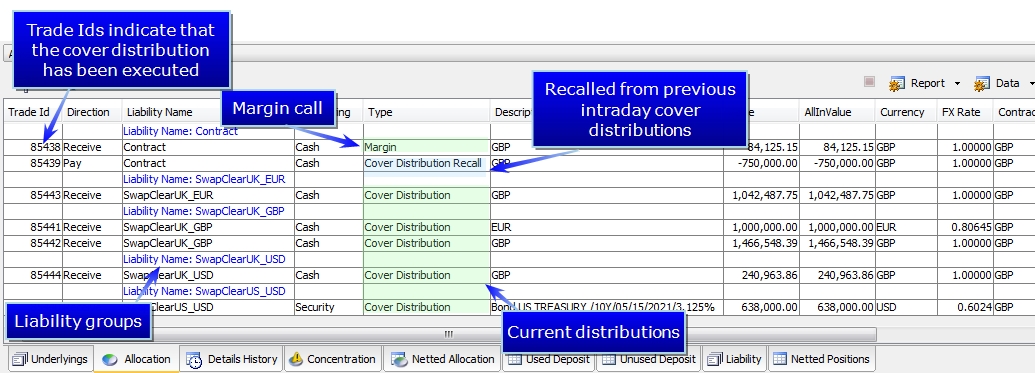Click the 1,042,487.75 AllInValue cell
Viewport: 1035px width, 373px height.
coord(837,195)
